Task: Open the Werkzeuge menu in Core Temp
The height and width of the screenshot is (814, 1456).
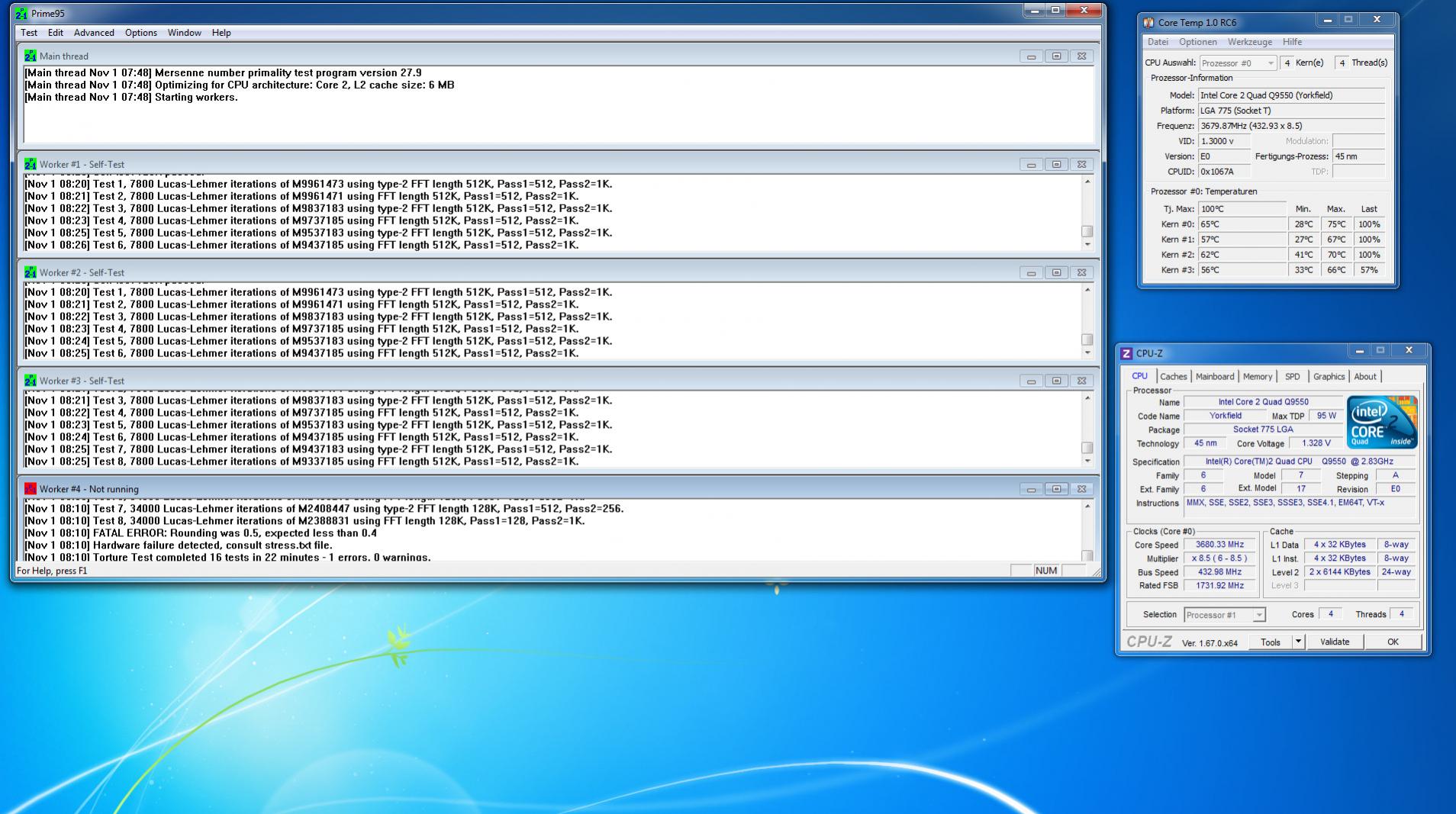Action: [x=1250, y=42]
